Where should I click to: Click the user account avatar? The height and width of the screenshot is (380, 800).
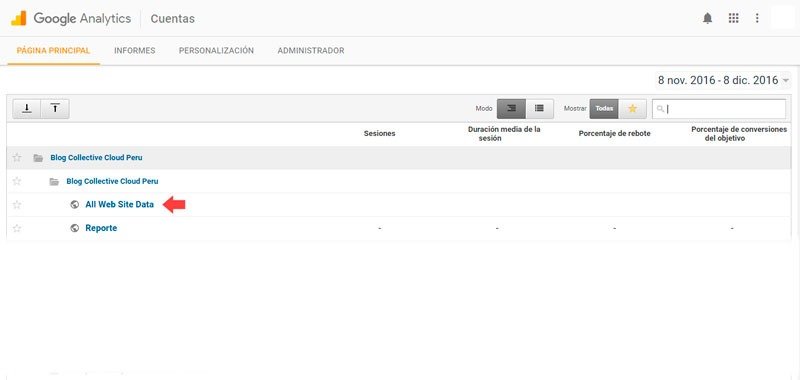tap(783, 18)
